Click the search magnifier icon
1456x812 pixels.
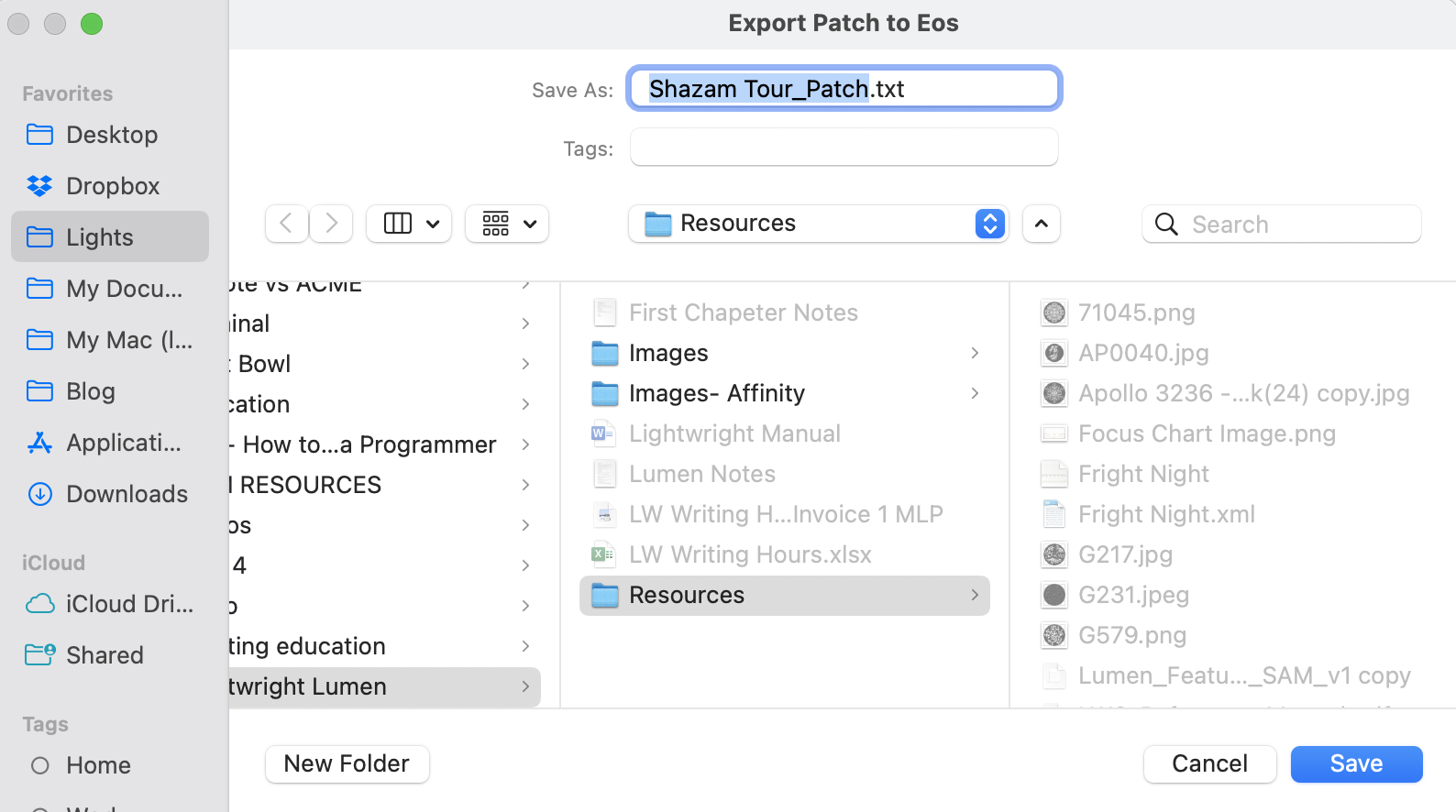pyautogui.click(x=1166, y=225)
